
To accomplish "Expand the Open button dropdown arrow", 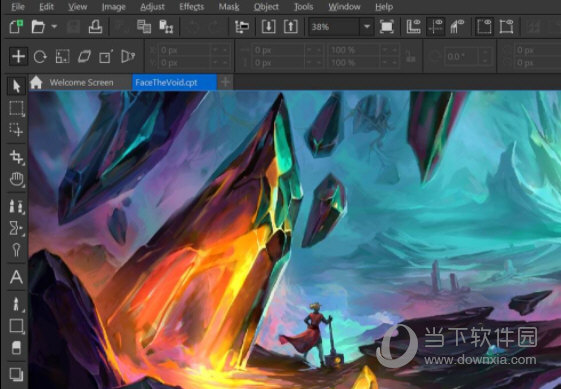I will coord(54,26).
